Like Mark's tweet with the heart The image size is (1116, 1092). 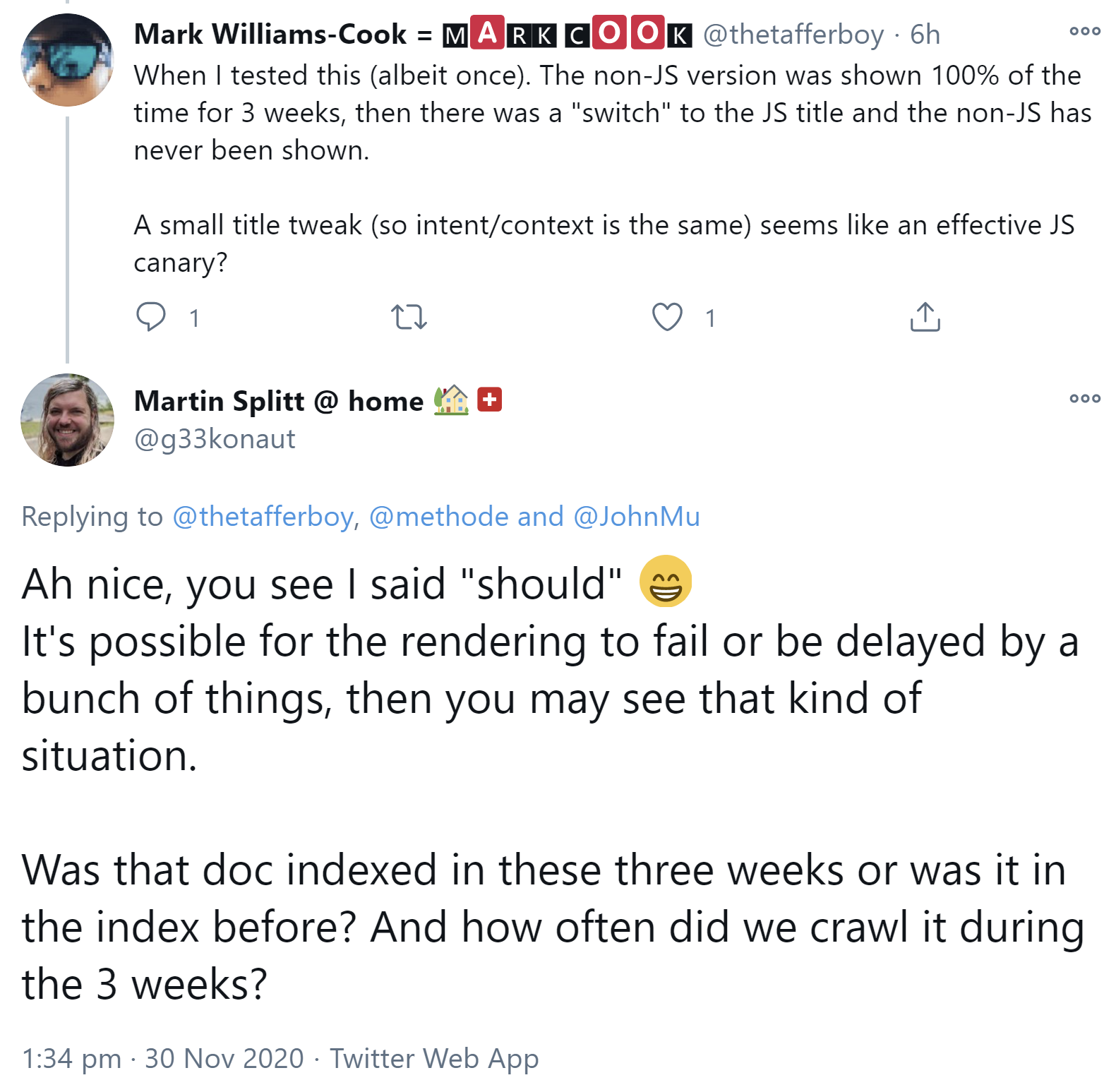(x=667, y=317)
